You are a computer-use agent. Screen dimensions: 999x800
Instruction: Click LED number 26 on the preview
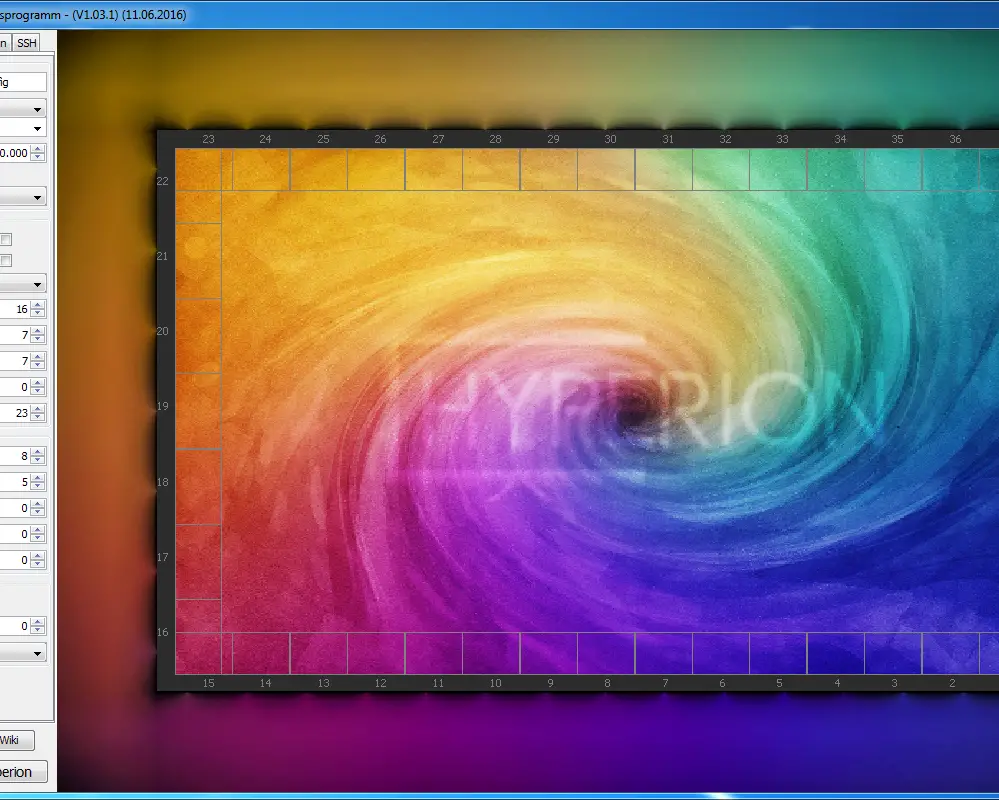380,139
